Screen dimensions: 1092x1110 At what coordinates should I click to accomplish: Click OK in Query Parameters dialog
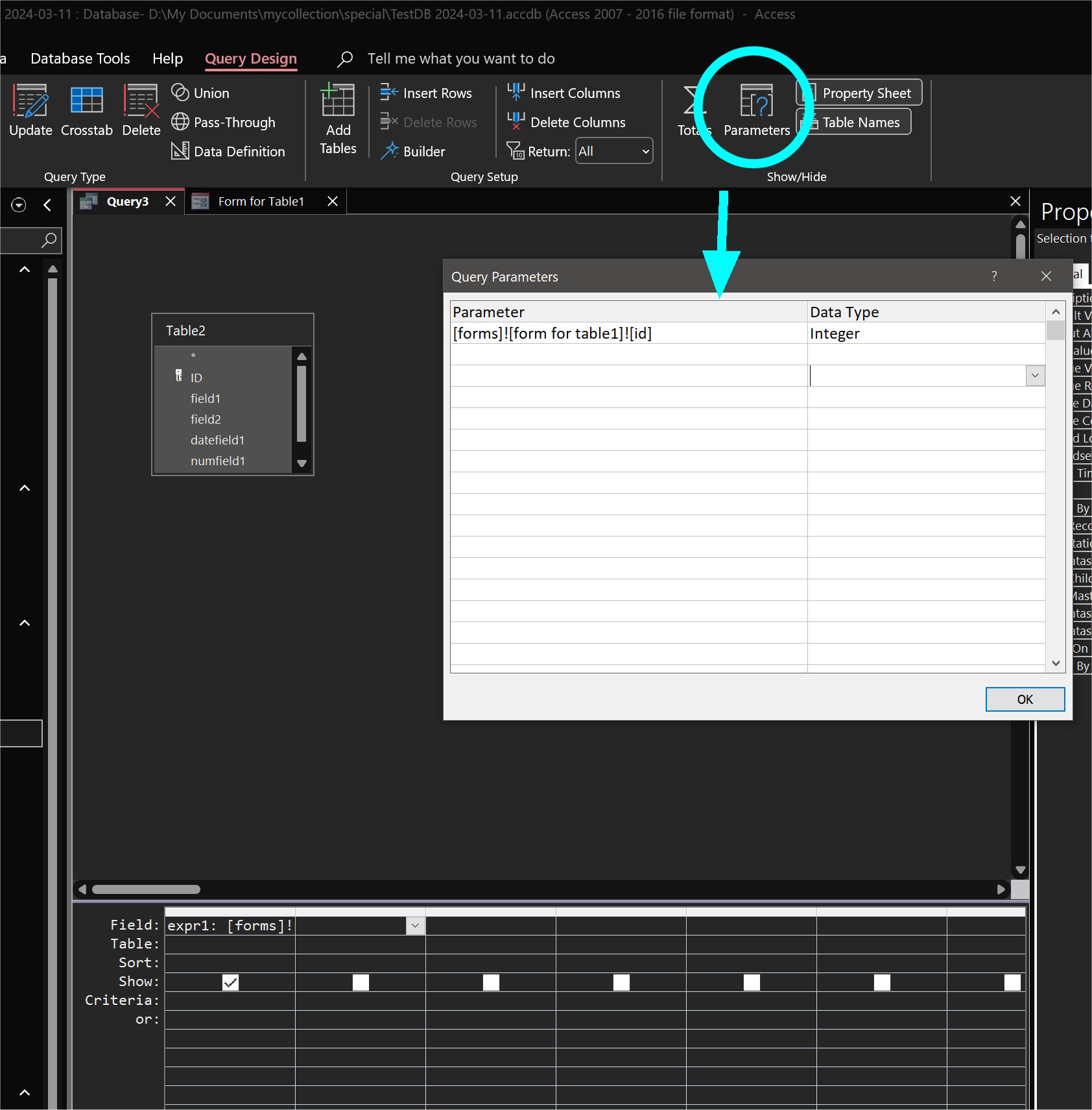pos(1025,699)
